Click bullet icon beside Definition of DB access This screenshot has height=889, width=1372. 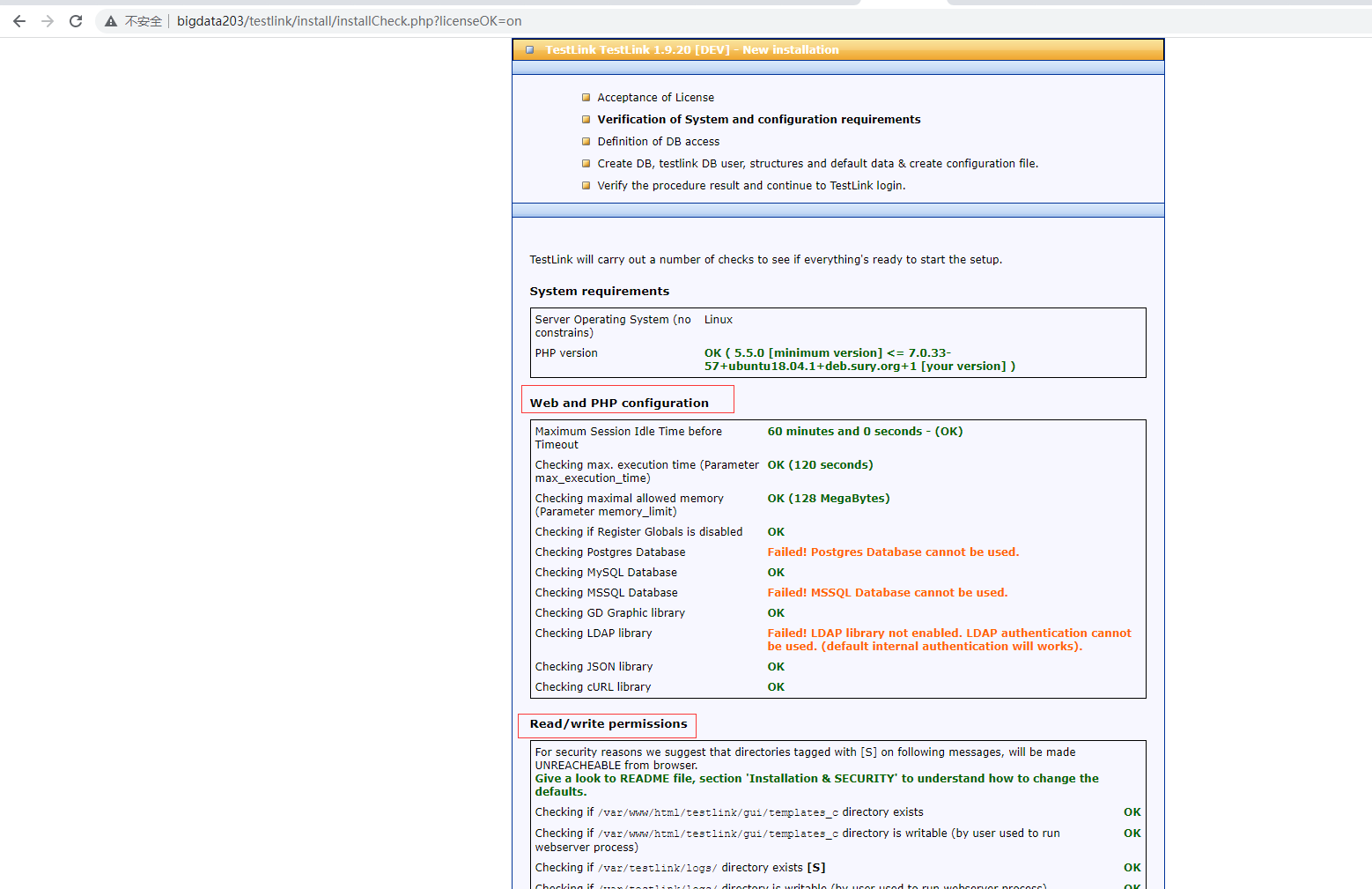click(586, 142)
